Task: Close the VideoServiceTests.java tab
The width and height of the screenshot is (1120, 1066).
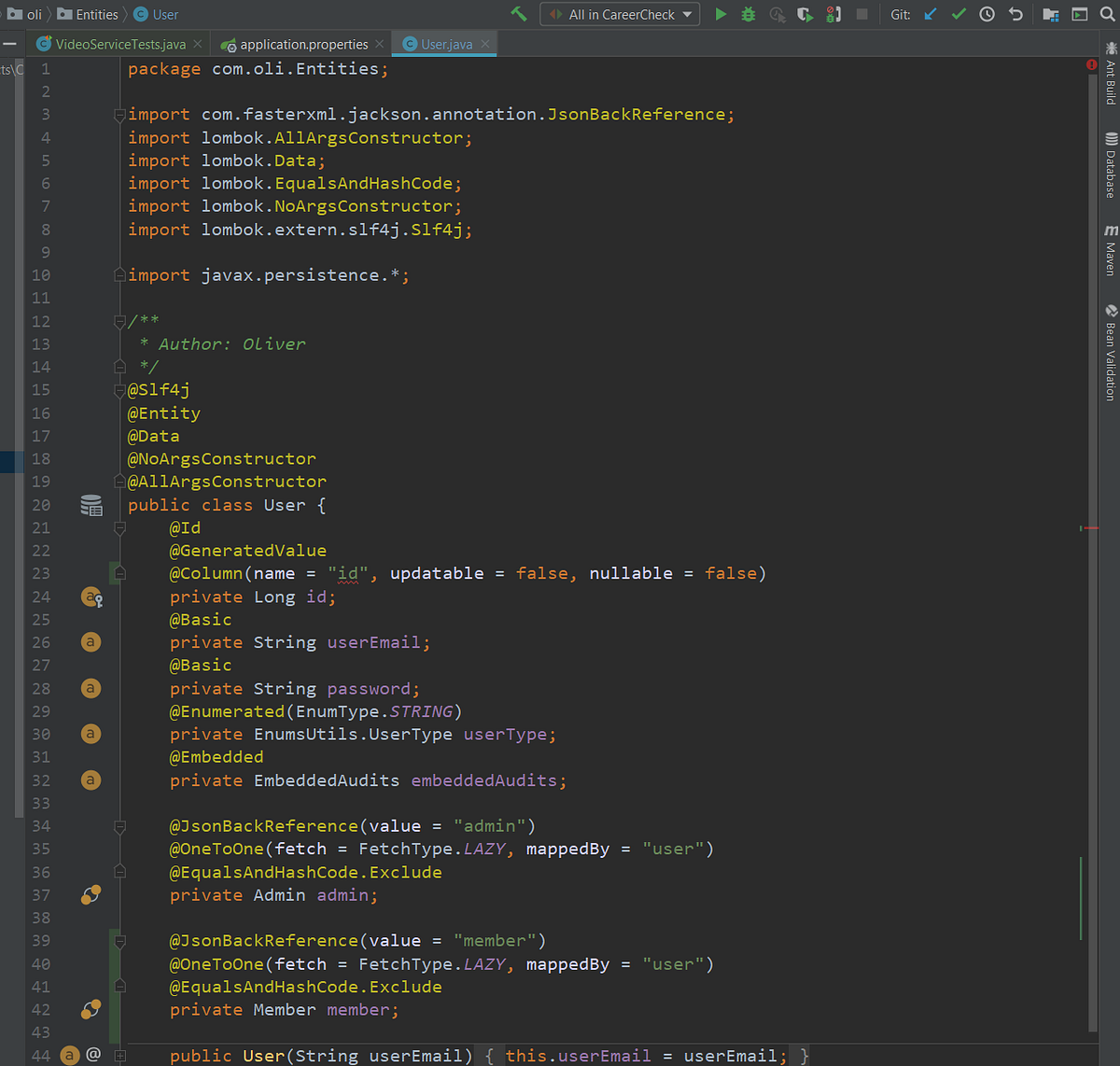Action: click(198, 44)
